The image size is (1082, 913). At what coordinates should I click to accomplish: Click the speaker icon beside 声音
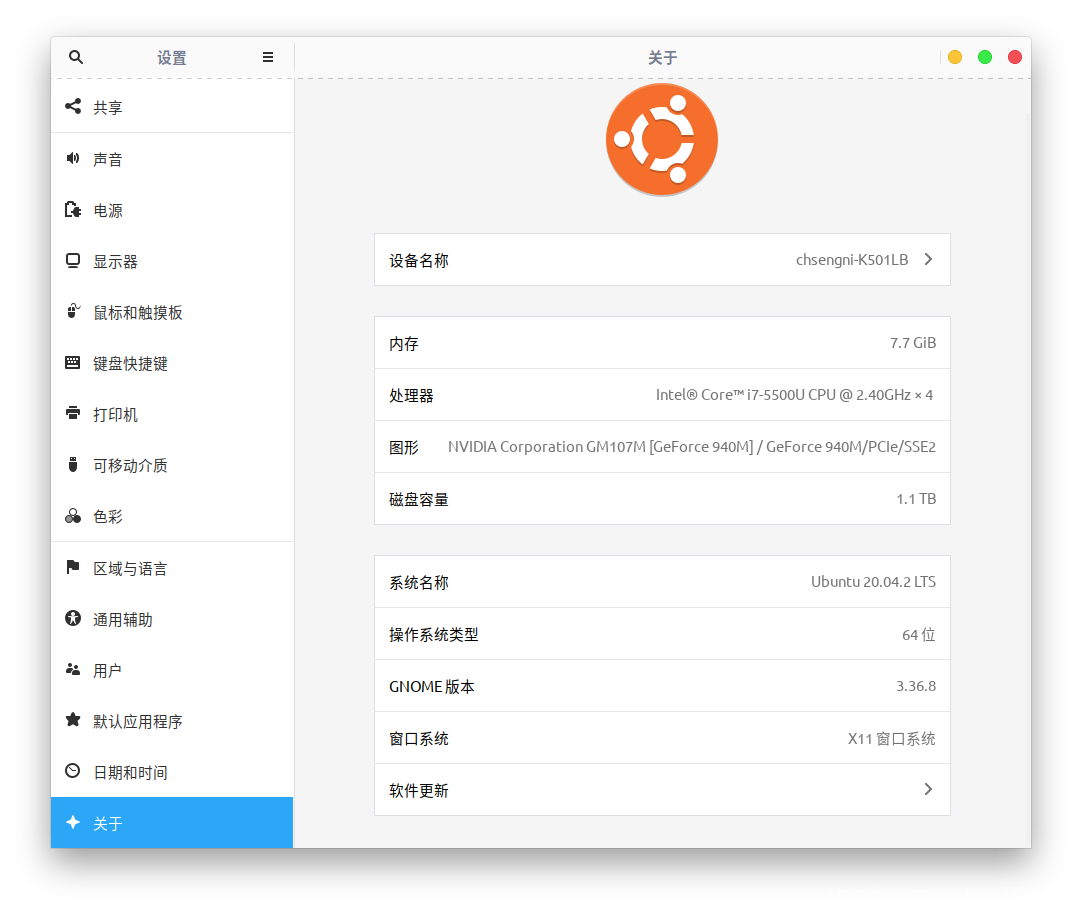coord(73,158)
